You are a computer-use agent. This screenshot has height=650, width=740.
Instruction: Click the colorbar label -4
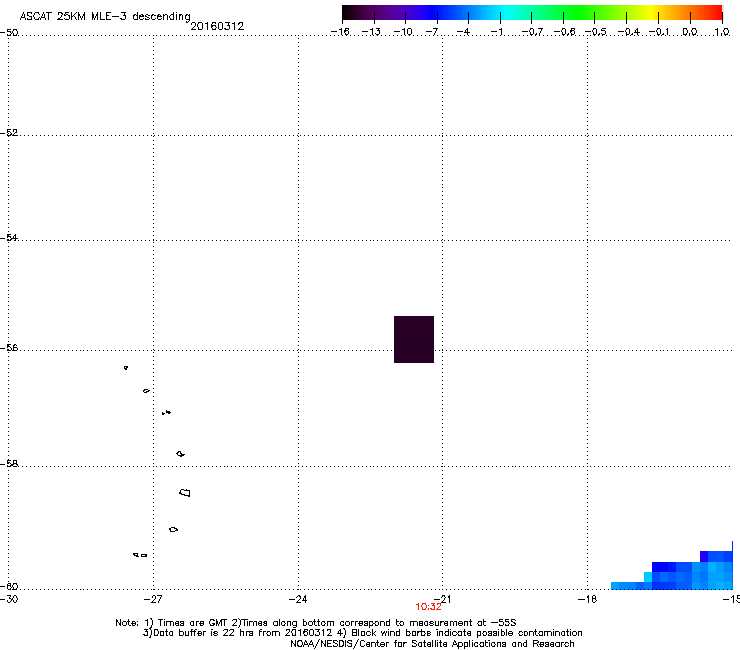463,32
